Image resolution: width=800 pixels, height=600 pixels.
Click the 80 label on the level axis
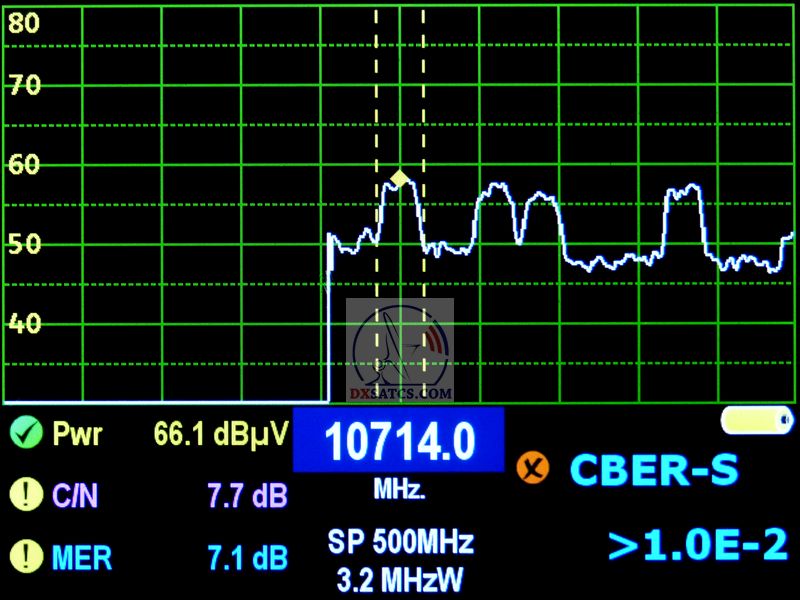coord(24,23)
